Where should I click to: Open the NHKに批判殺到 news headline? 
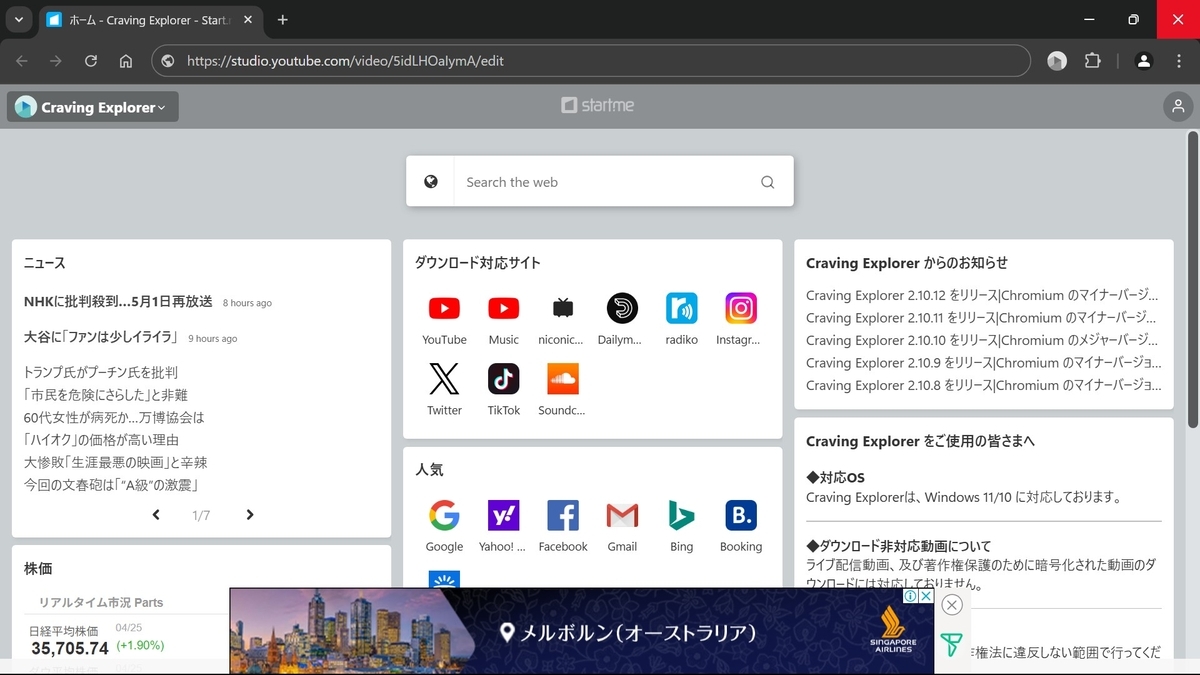(118, 301)
